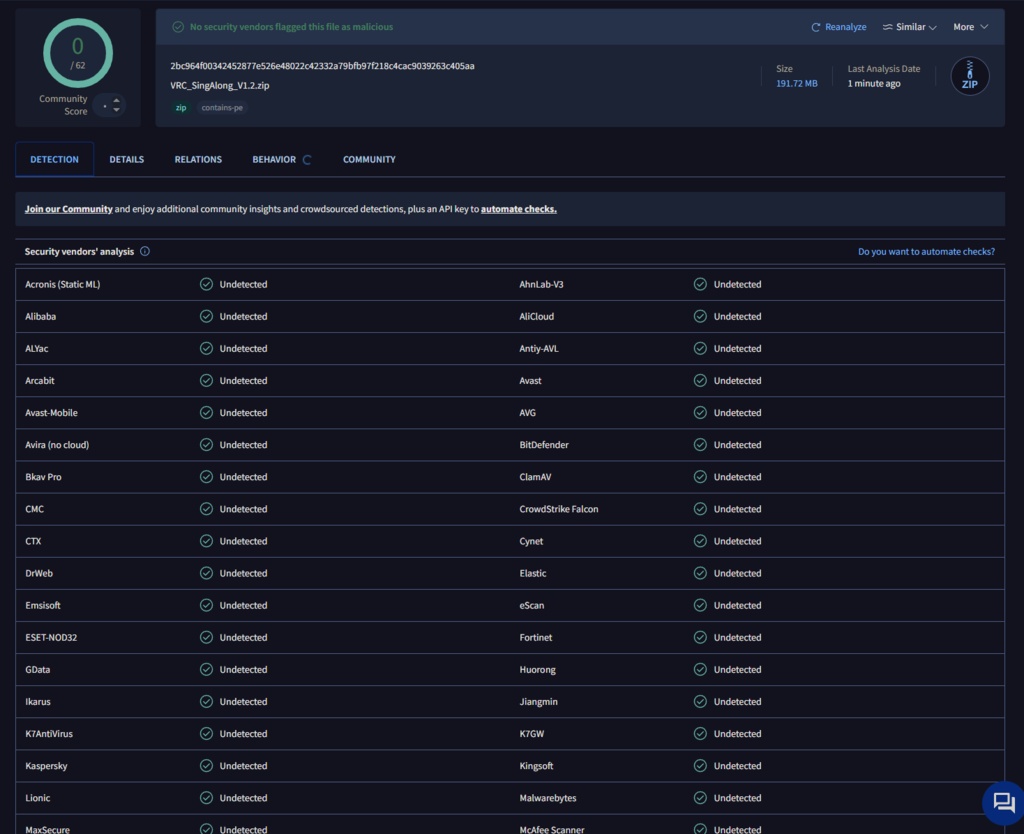Click the Reanalyze refresh icon
Image resolution: width=1024 pixels, height=834 pixels.
click(x=815, y=27)
